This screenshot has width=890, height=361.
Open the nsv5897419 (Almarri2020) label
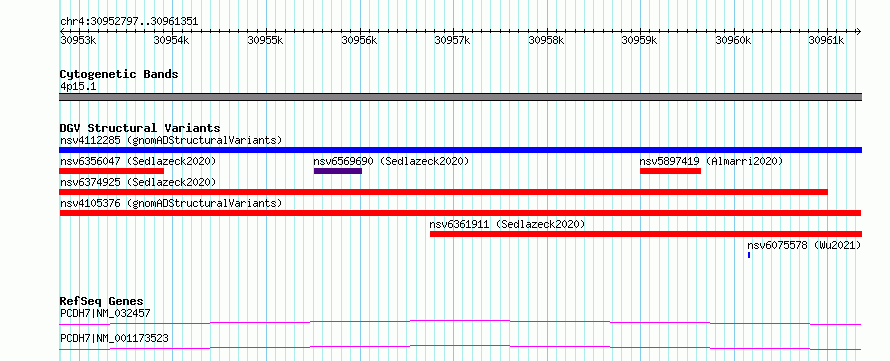tap(711, 161)
